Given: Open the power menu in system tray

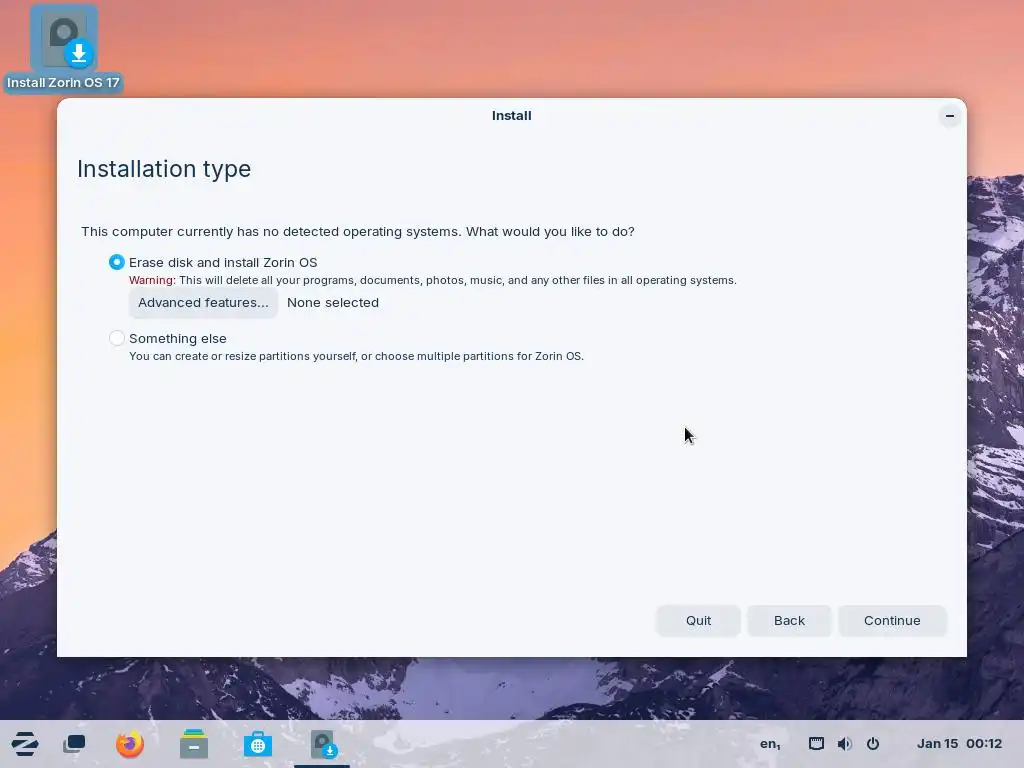Looking at the screenshot, I should click(872, 744).
